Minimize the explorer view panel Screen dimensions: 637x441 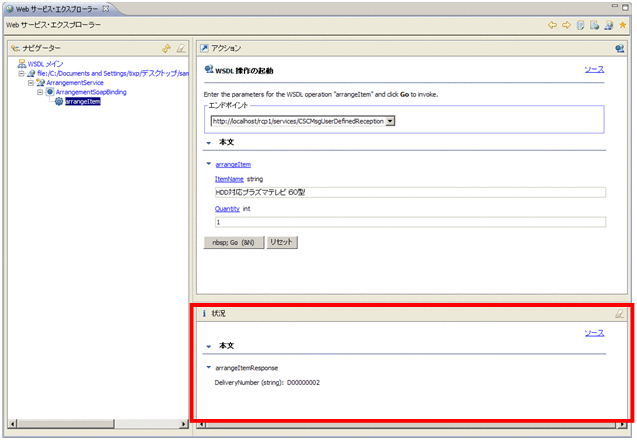tap(615, 6)
